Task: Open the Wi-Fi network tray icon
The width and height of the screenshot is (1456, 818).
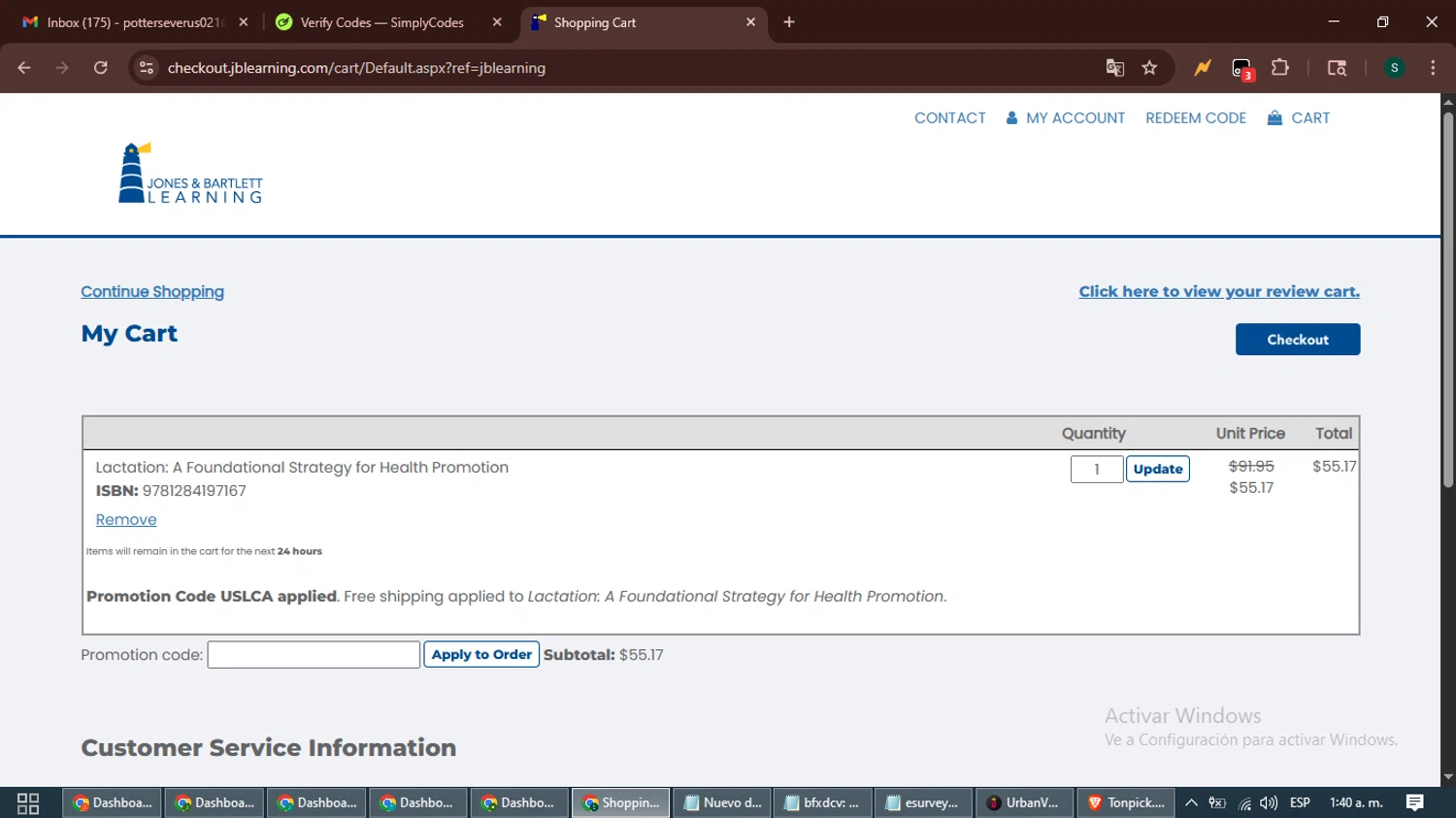Action: click(x=1244, y=803)
